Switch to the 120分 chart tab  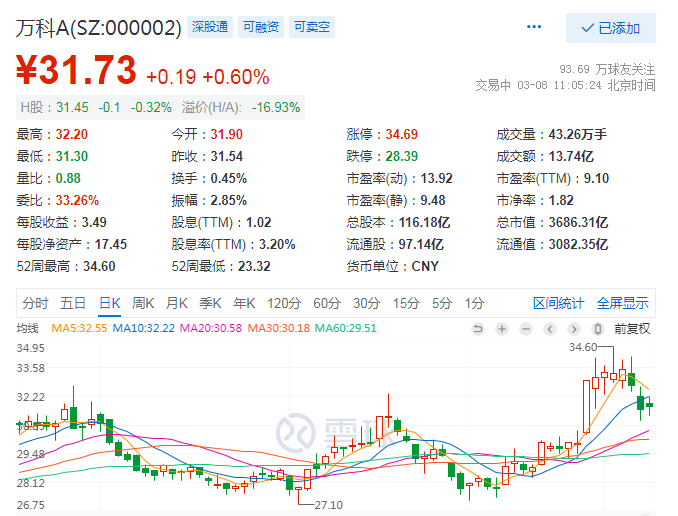pos(284,303)
